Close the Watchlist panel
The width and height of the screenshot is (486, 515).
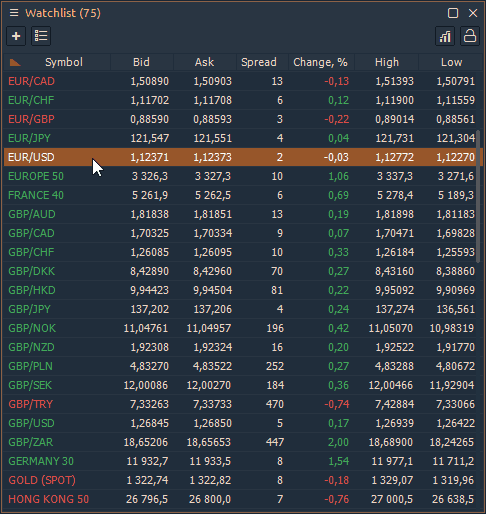pyautogui.click(x=473, y=13)
